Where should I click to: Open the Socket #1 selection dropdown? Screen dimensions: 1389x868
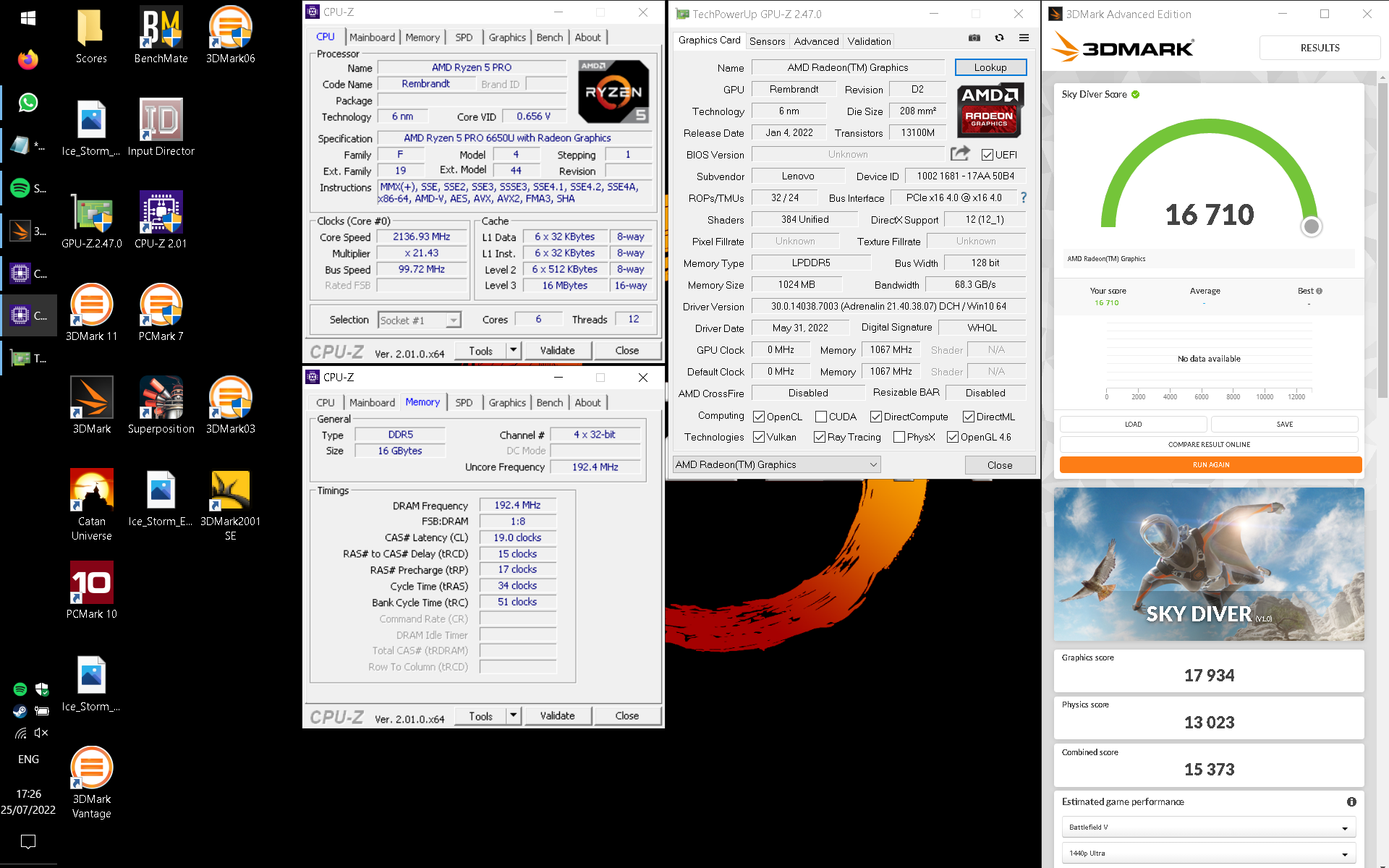[x=420, y=320]
